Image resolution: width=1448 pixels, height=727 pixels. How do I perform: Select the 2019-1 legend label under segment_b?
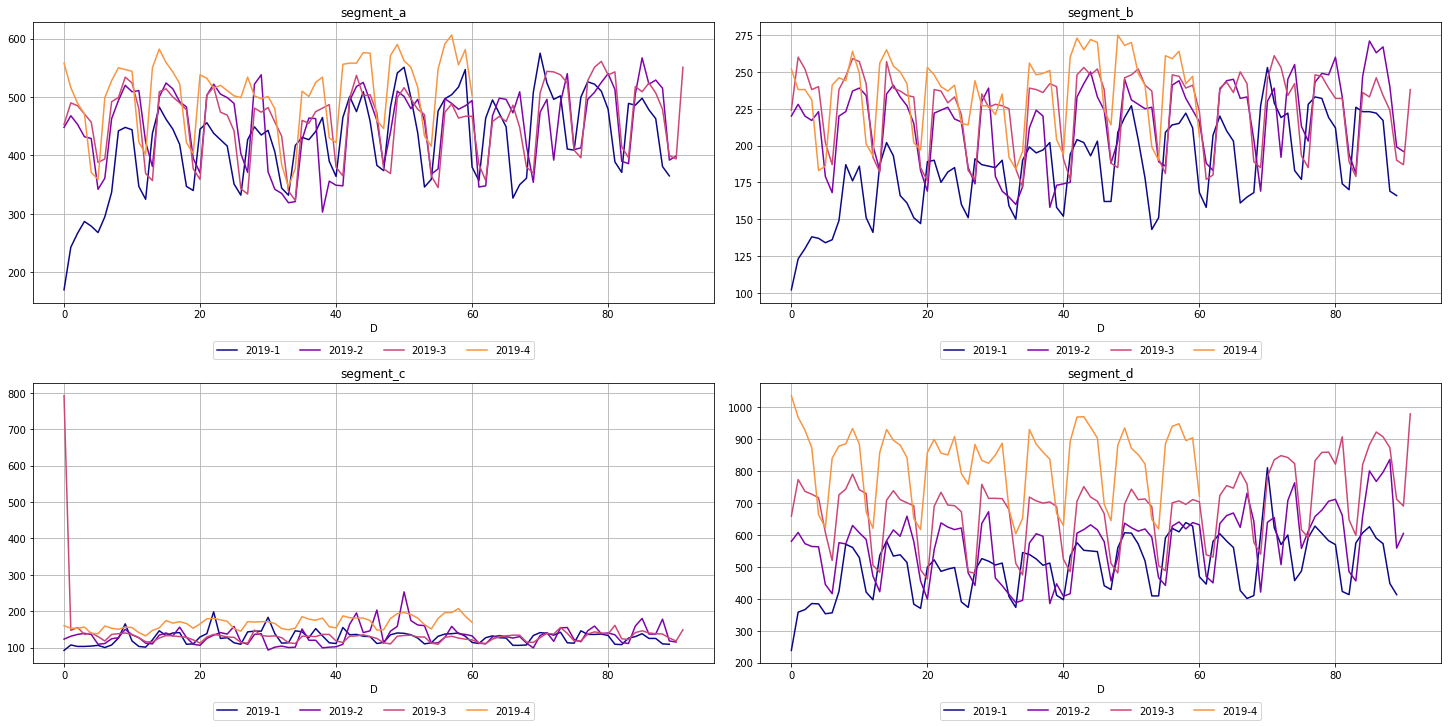point(990,350)
